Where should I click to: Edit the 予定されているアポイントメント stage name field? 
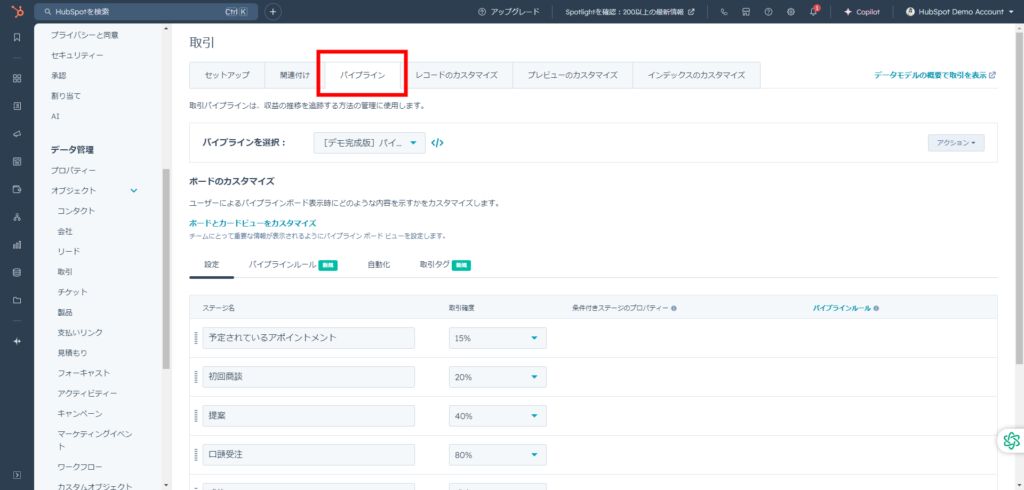[309, 338]
